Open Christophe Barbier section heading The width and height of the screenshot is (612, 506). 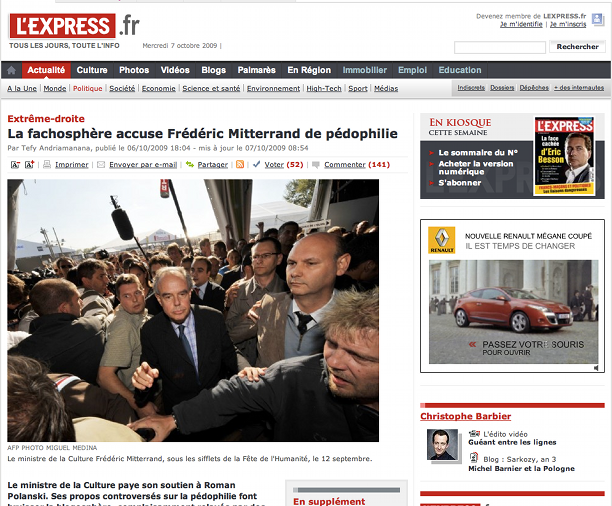[x=466, y=416]
